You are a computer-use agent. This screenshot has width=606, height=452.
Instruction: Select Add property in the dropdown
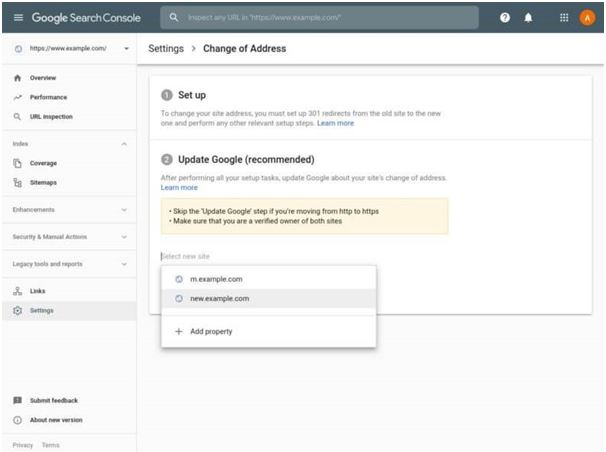click(268, 331)
